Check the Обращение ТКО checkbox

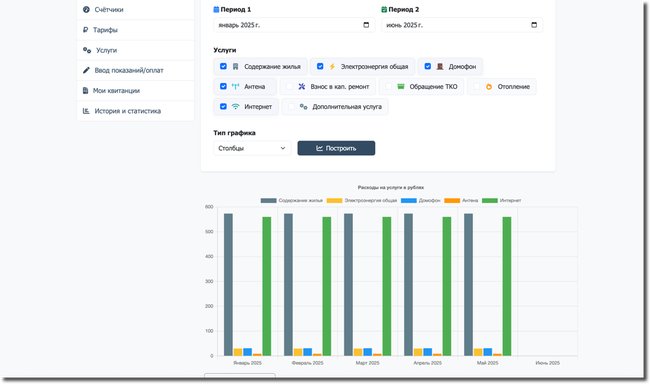(388, 86)
